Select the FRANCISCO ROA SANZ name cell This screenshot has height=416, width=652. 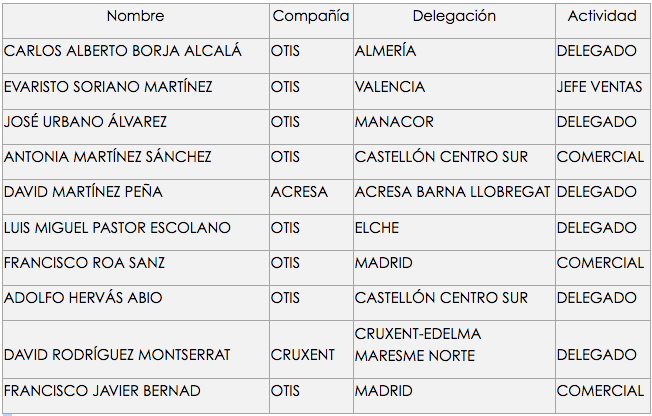tap(85, 263)
